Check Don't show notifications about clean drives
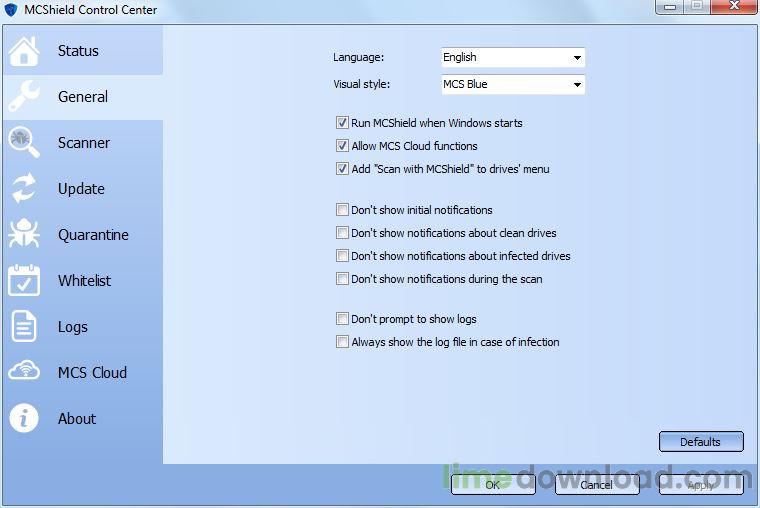 (342, 233)
